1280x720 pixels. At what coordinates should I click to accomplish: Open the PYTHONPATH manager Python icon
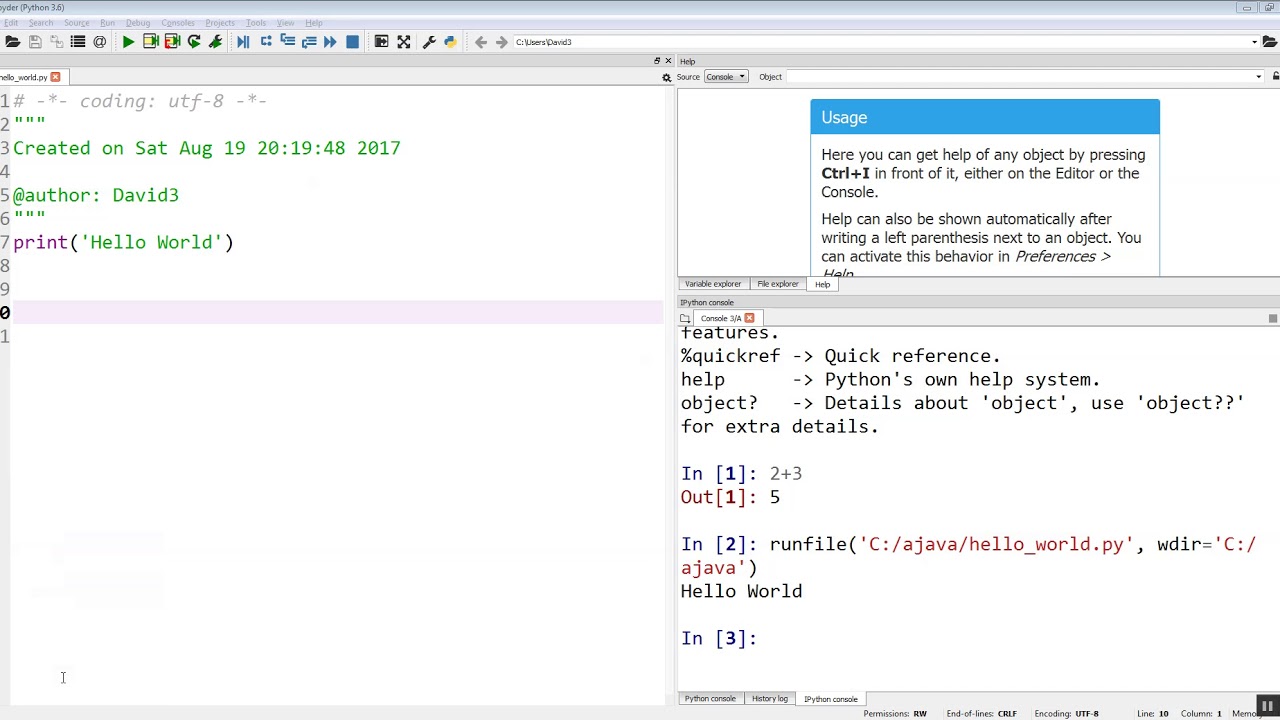[x=450, y=42]
